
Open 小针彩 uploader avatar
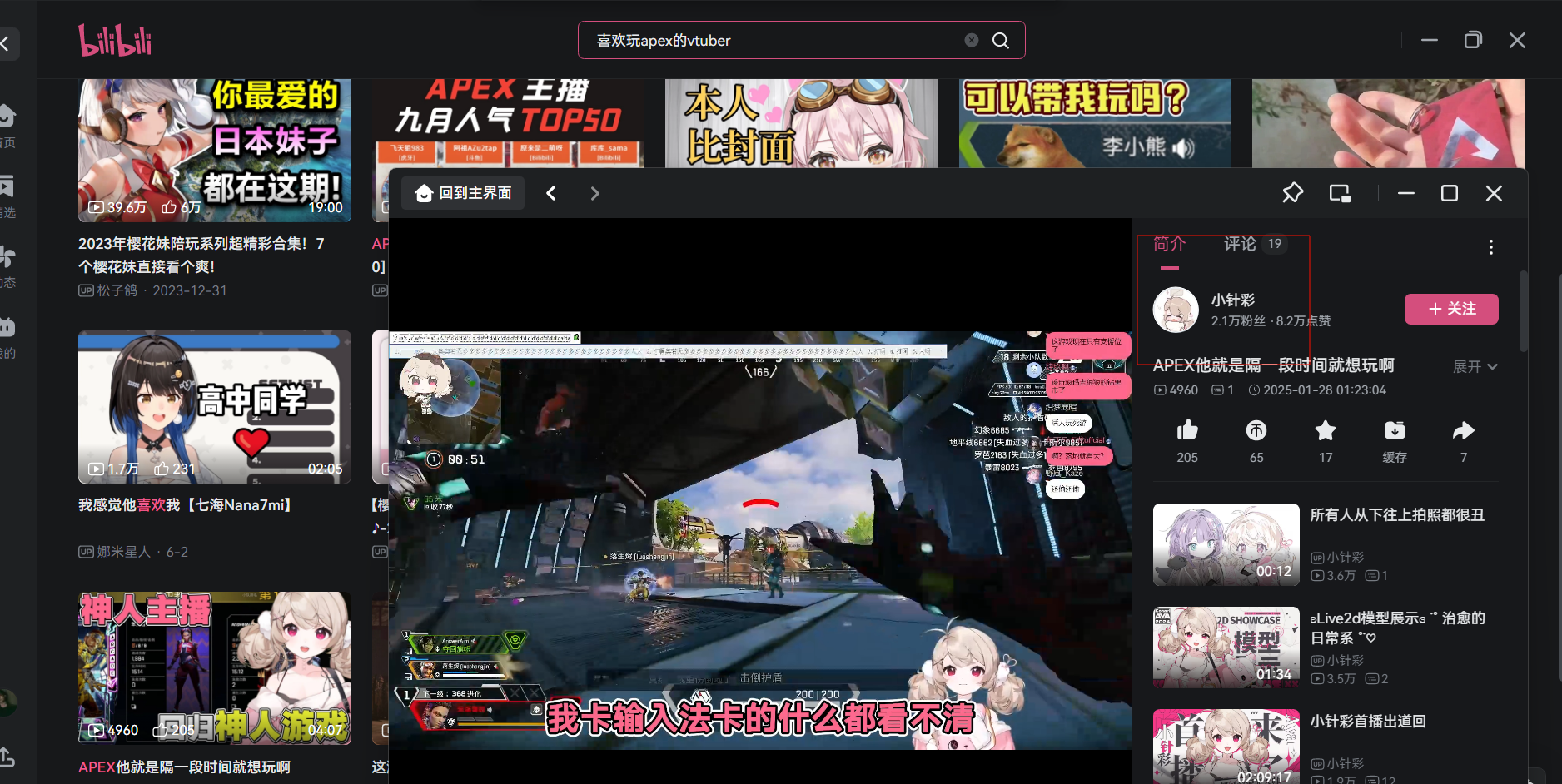tap(1176, 310)
